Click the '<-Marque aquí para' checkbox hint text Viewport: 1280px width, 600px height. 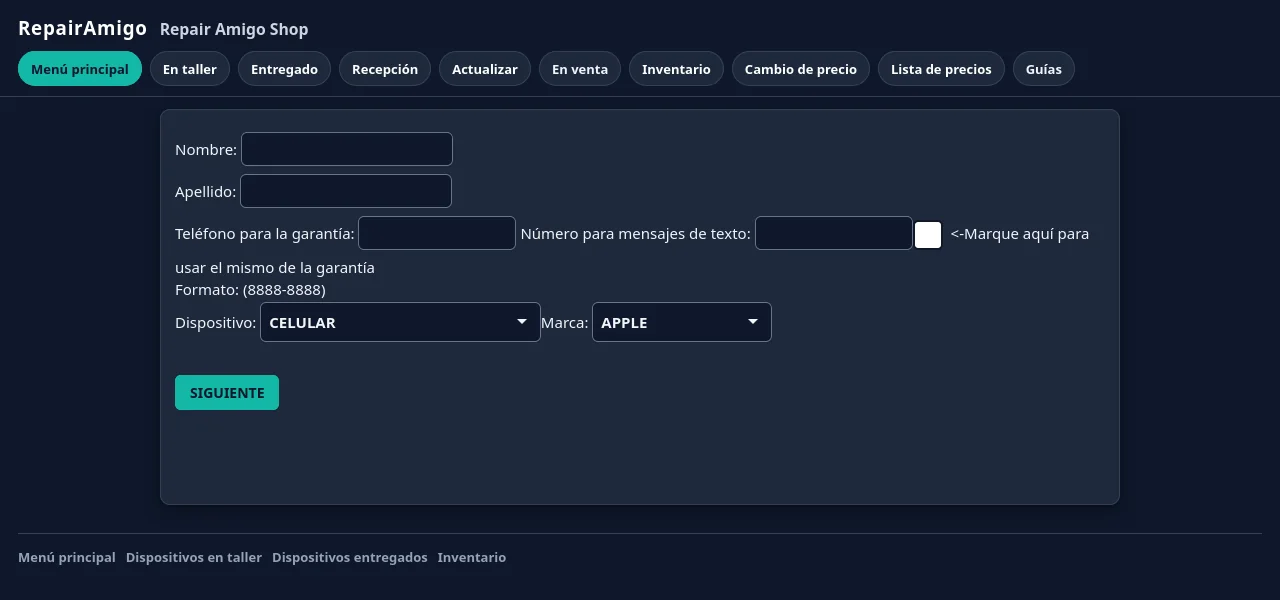click(1020, 234)
